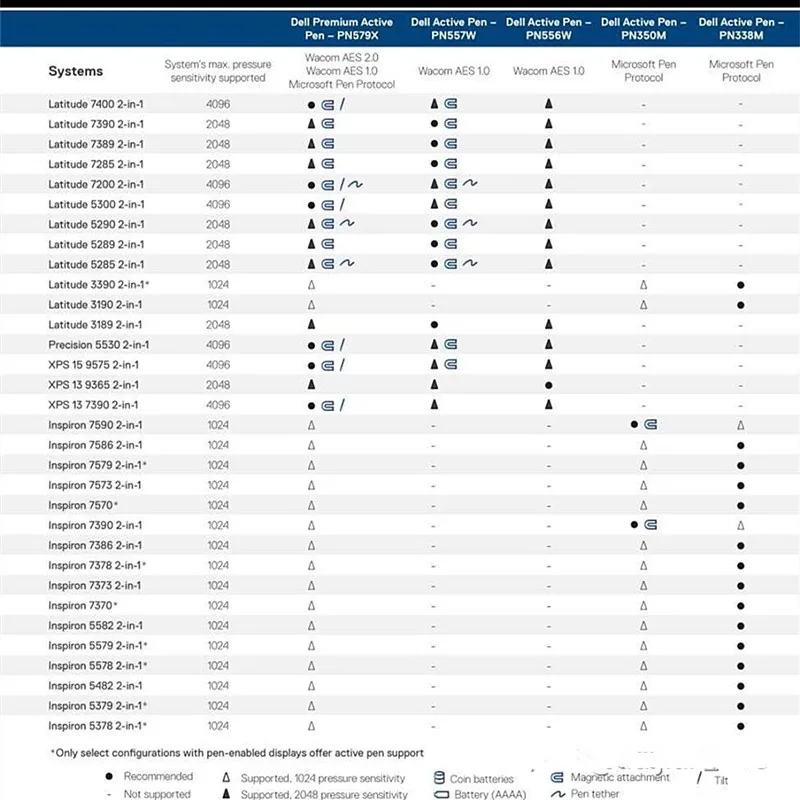Click 1024 value in Inspiron 7586 row
The width and height of the screenshot is (800, 800).
pos(218,445)
